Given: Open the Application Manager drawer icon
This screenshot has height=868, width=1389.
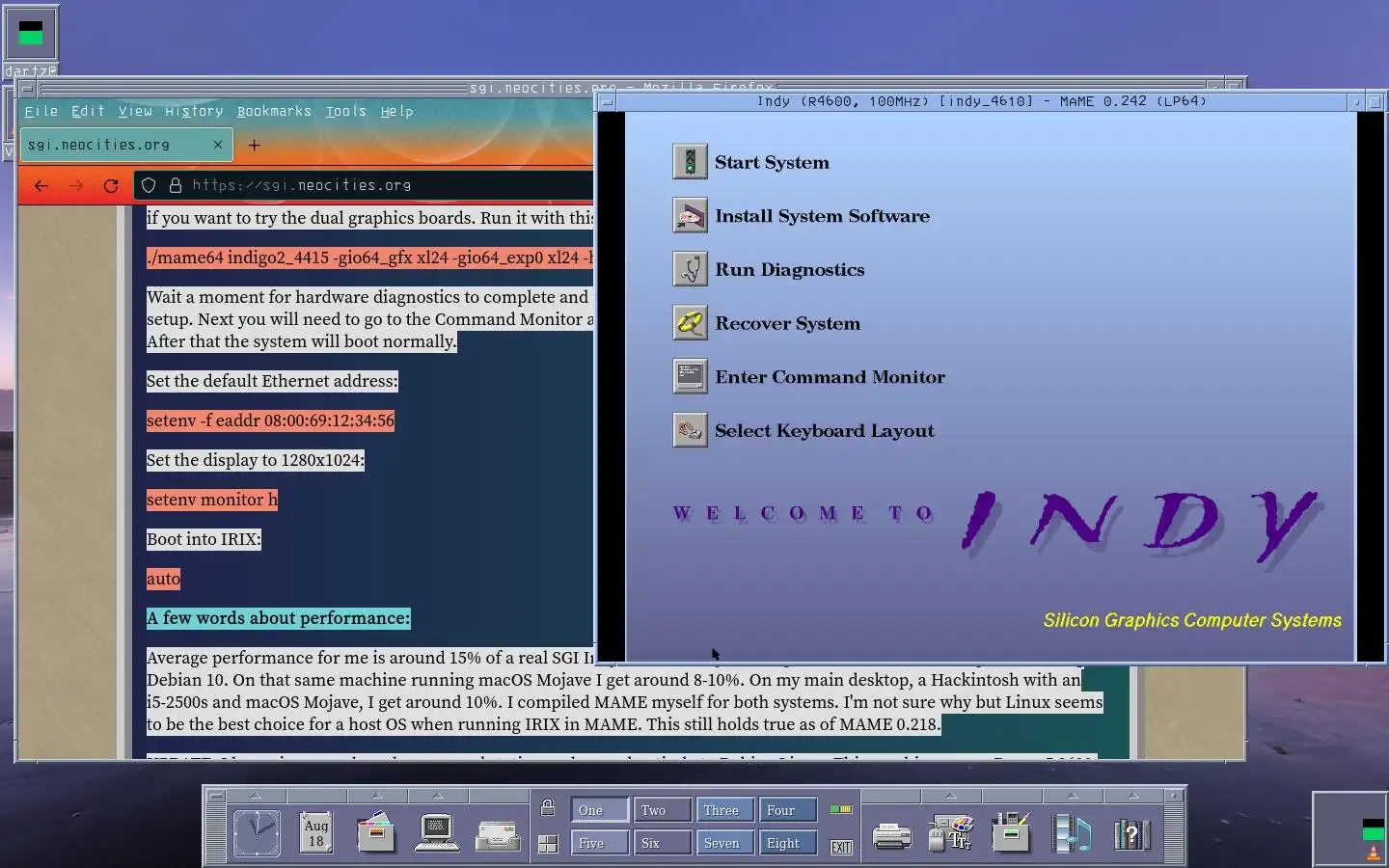Looking at the screenshot, I should [x=1011, y=832].
